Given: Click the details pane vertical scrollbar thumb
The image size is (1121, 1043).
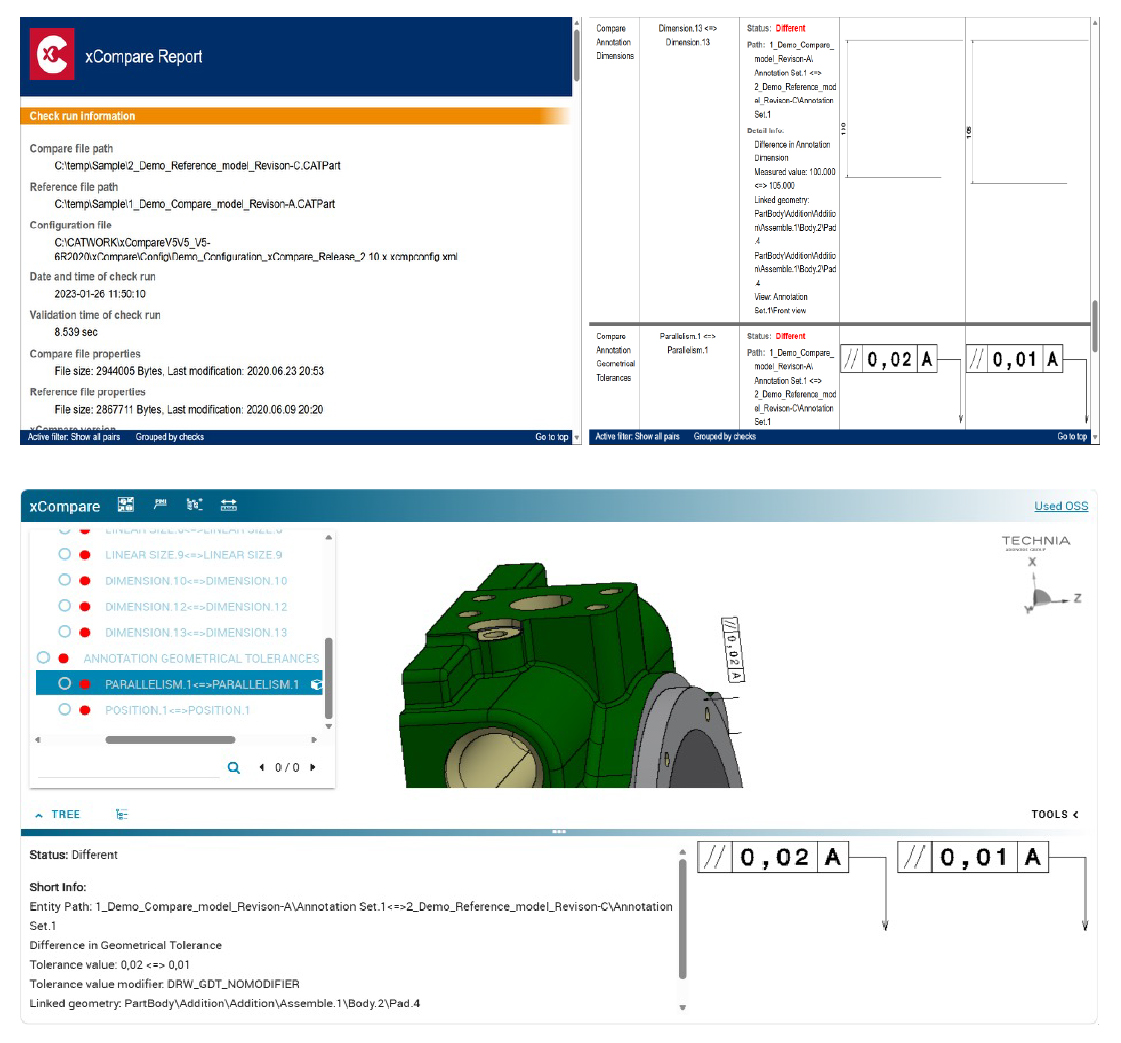Looking at the screenshot, I should [x=682, y=918].
